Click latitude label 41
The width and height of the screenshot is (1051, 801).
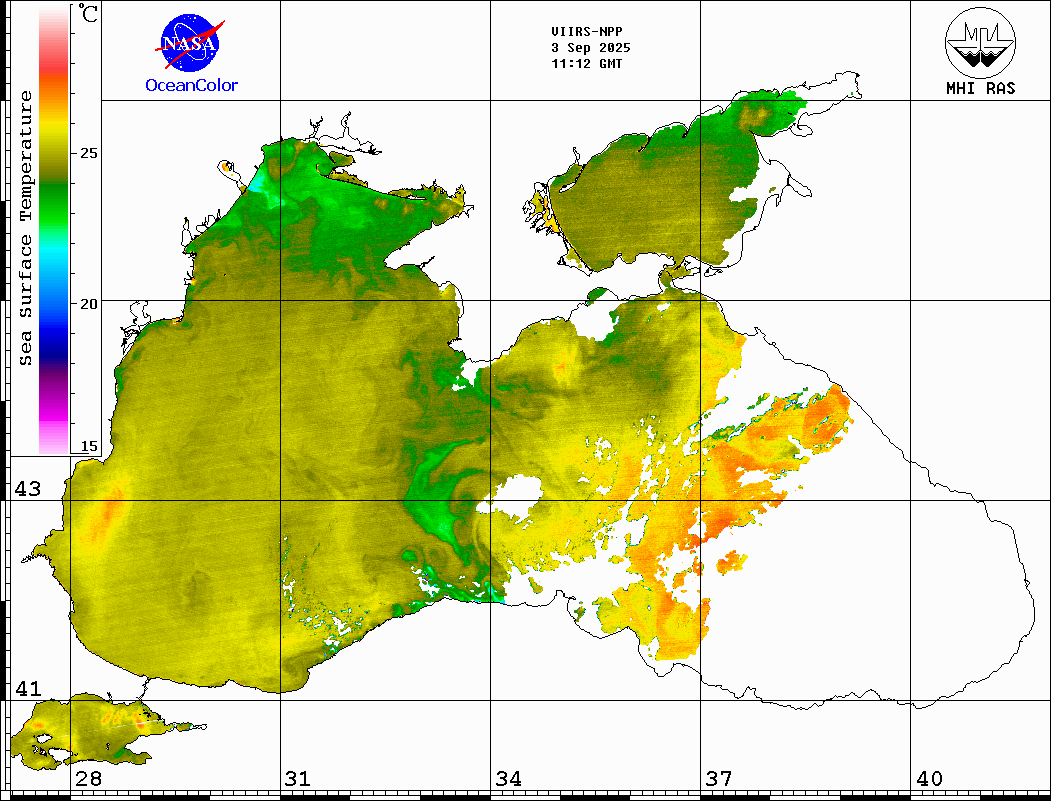(26, 689)
